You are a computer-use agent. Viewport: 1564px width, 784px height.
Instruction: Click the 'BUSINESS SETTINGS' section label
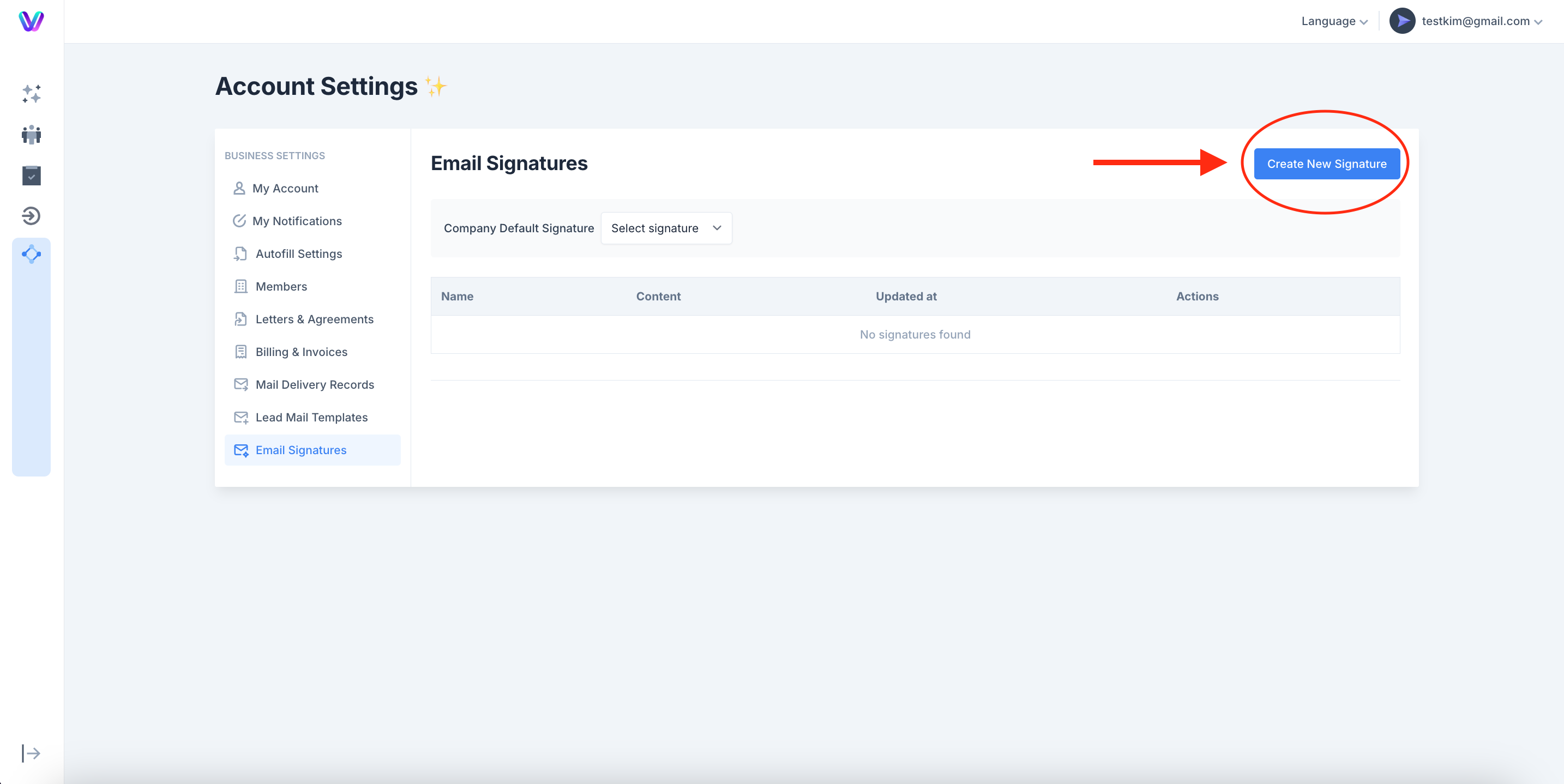click(274, 155)
